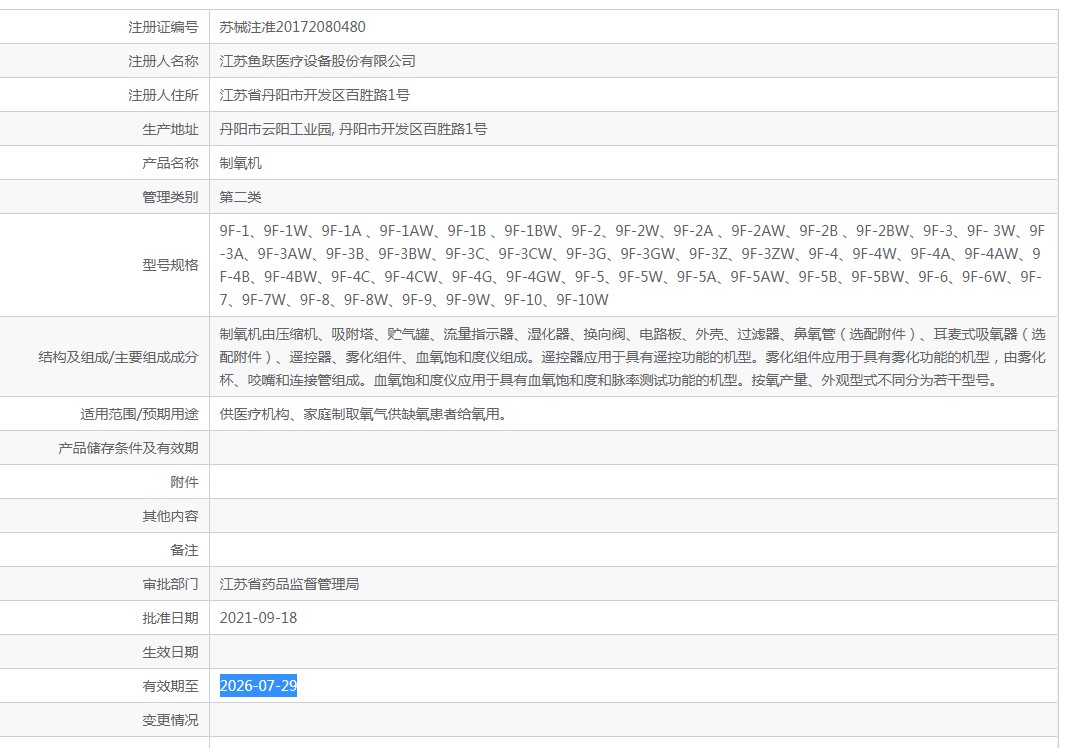Click the 变更情况 label
This screenshot has height=748, width=1065.
(x=170, y=719)
